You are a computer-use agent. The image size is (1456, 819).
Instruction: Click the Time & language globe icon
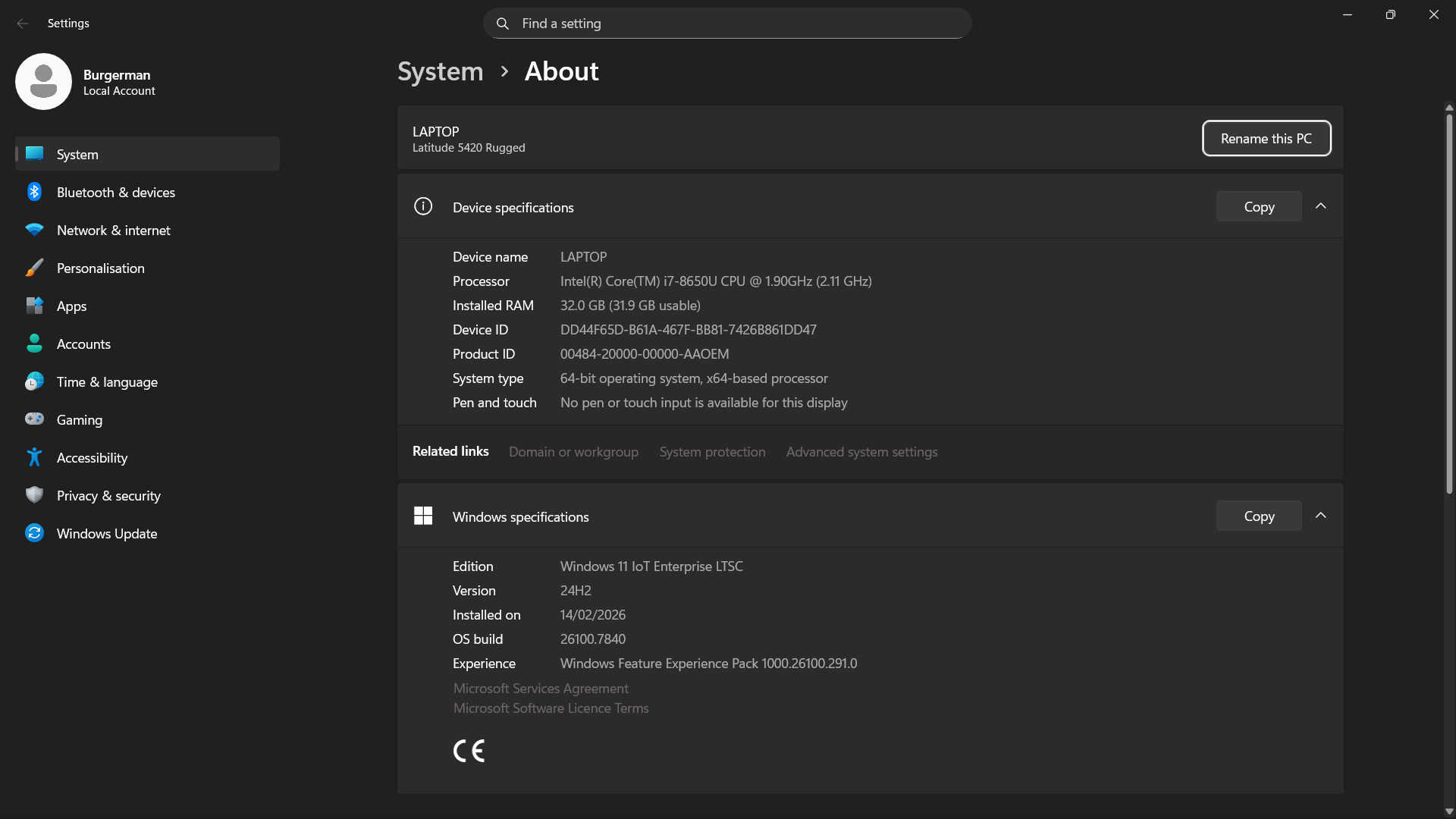pyautogui.click(x=34, y=381)
